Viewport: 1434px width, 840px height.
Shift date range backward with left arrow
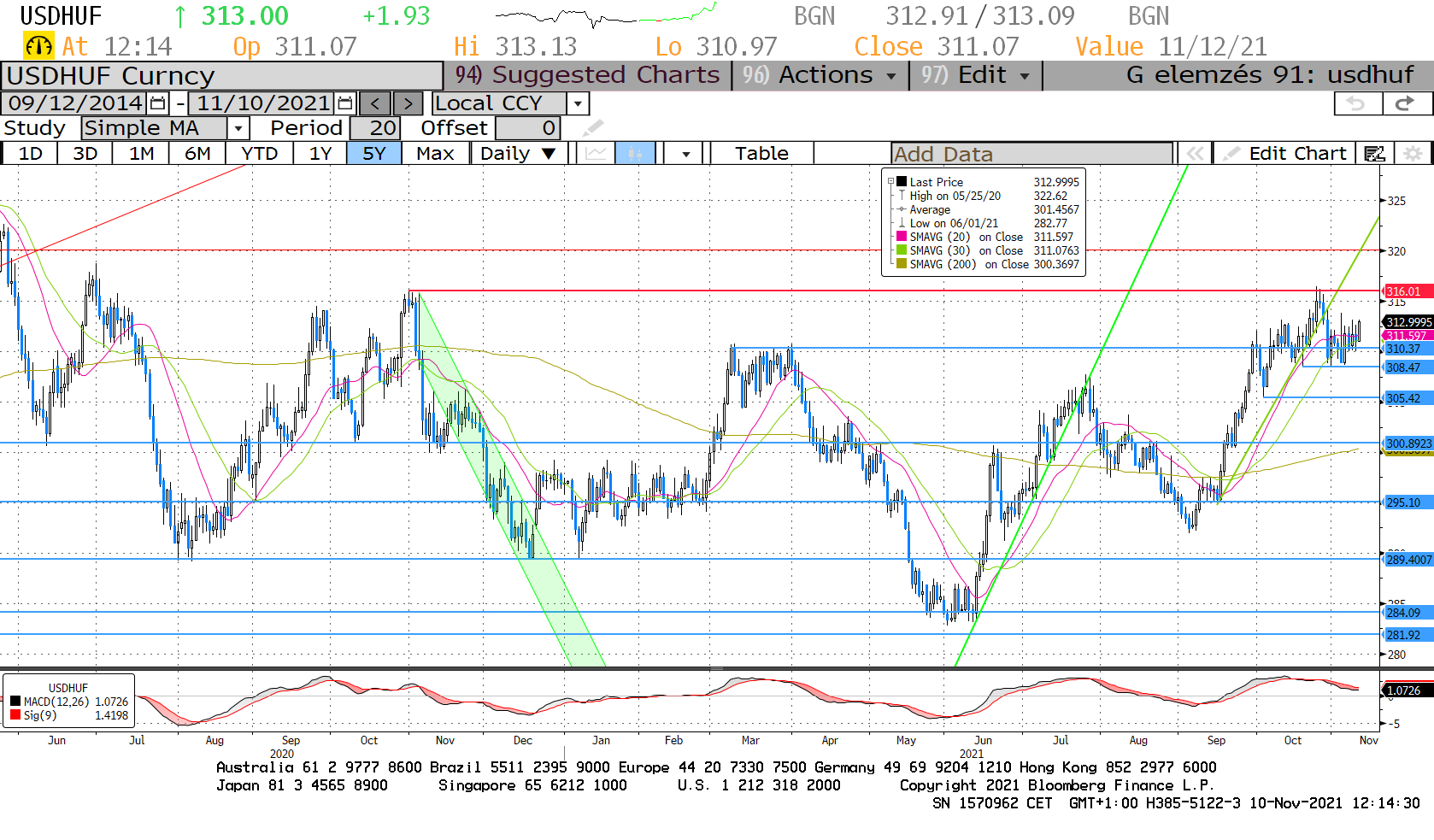coord(375,103)
